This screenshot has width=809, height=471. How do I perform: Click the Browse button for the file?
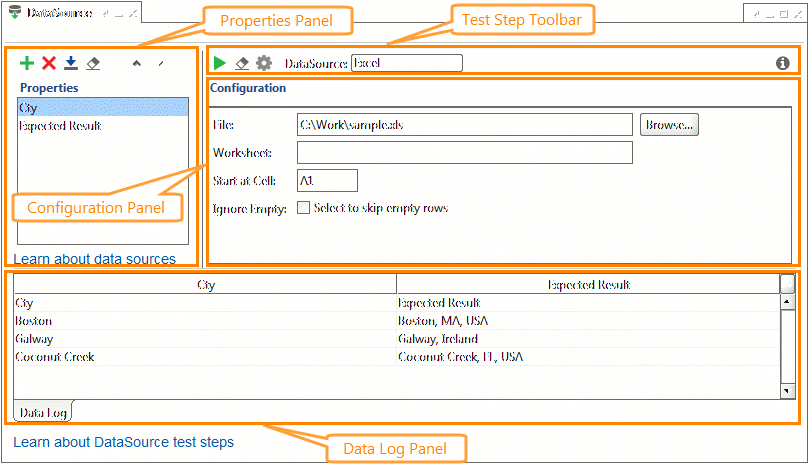click(x=669, y=125)
